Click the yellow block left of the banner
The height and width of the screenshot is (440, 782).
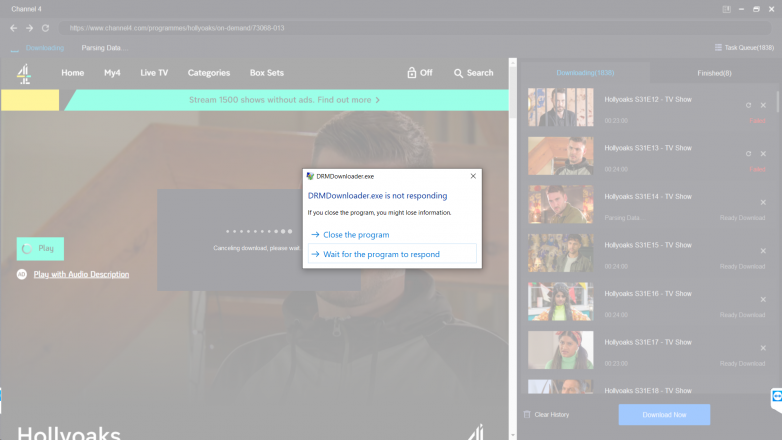[30, 100]
